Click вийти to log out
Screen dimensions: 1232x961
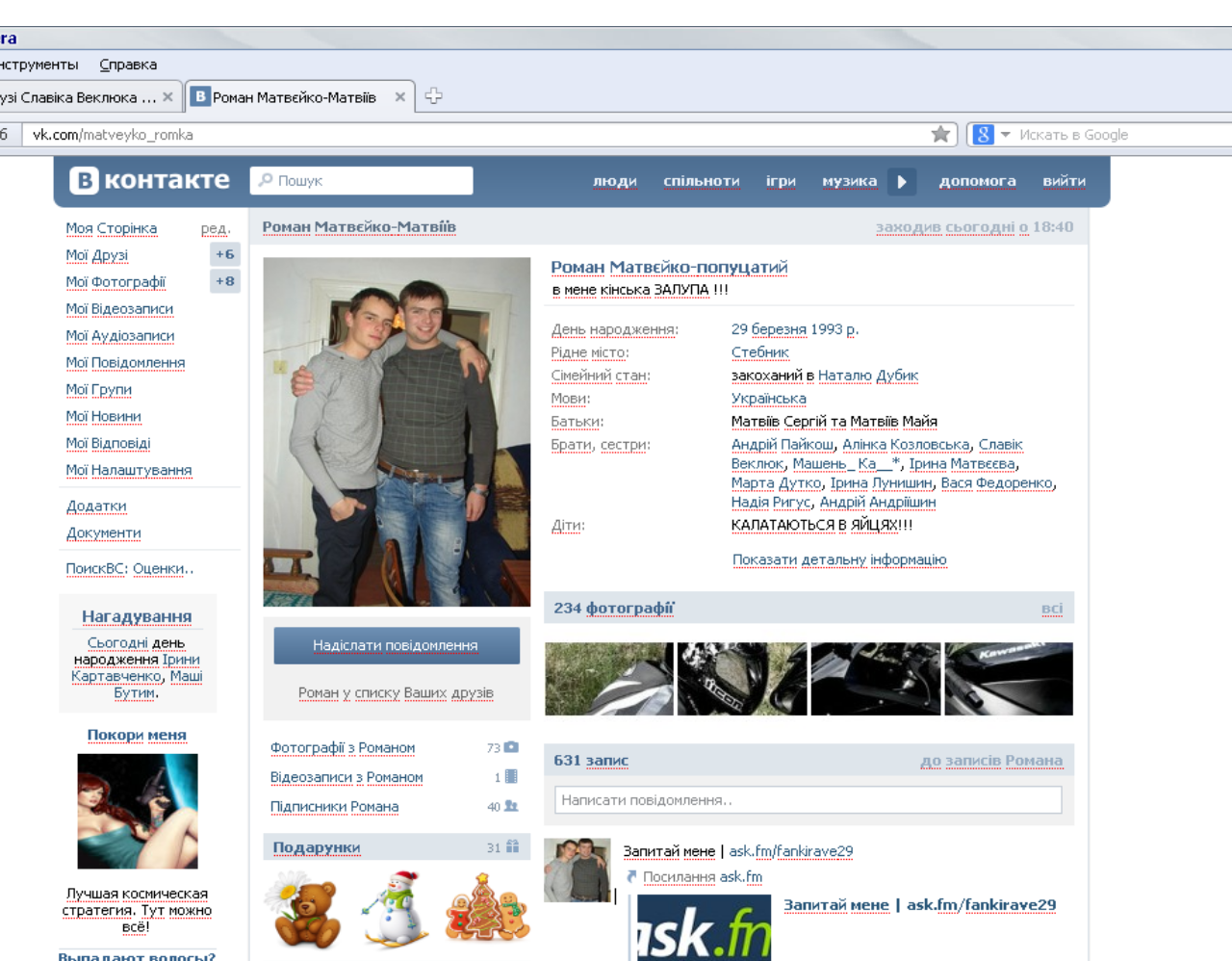pos(1064,181)
